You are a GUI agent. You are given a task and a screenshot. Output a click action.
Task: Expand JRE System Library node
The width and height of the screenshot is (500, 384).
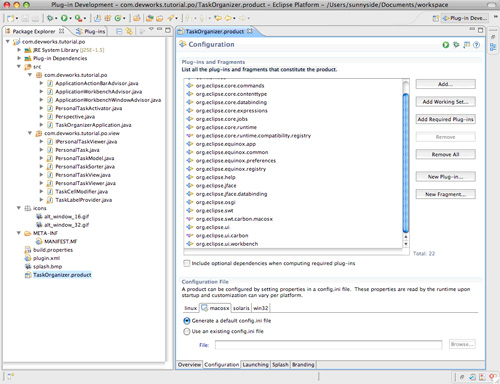(19, 50)
